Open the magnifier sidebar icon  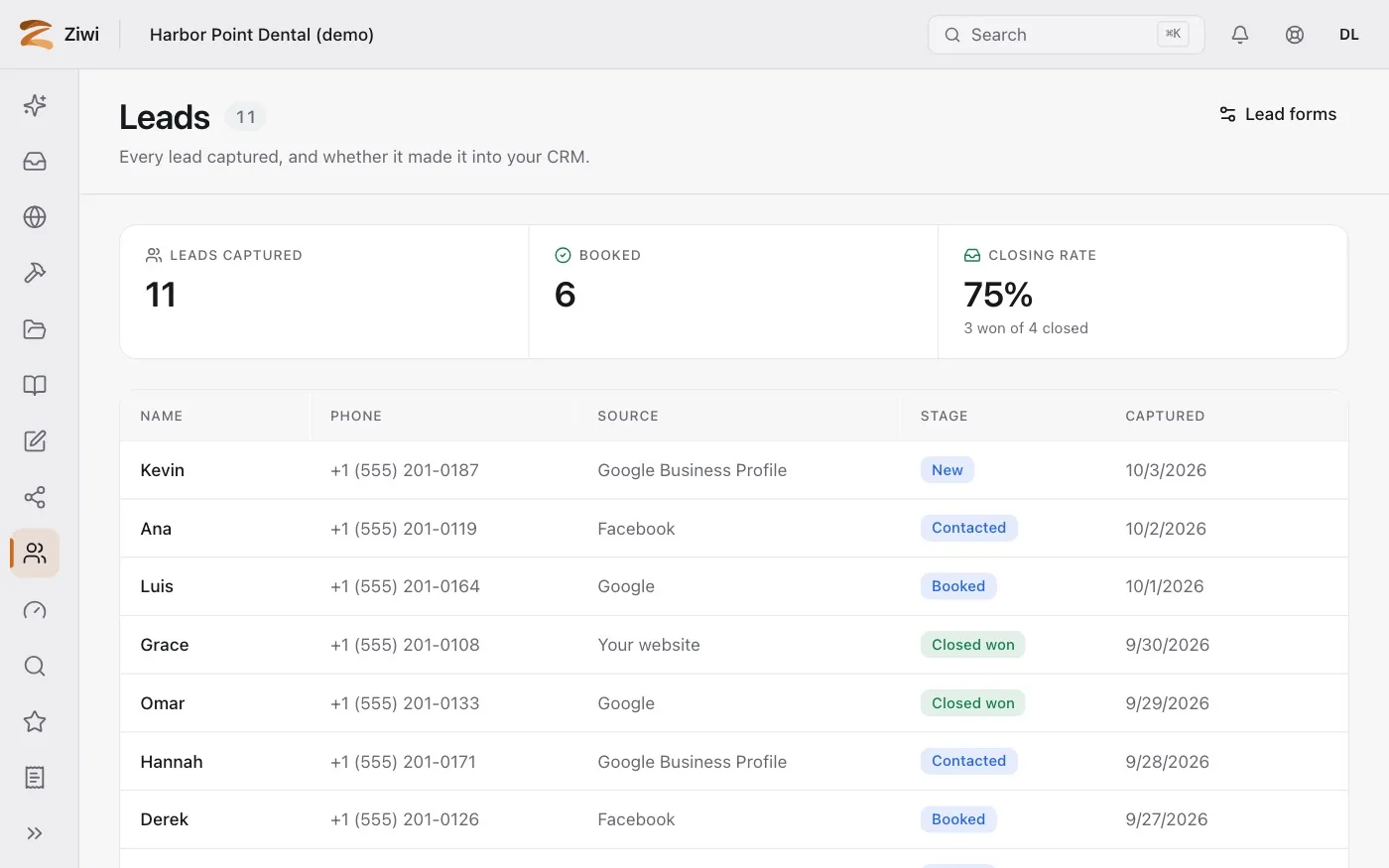(x=35, y=666)
